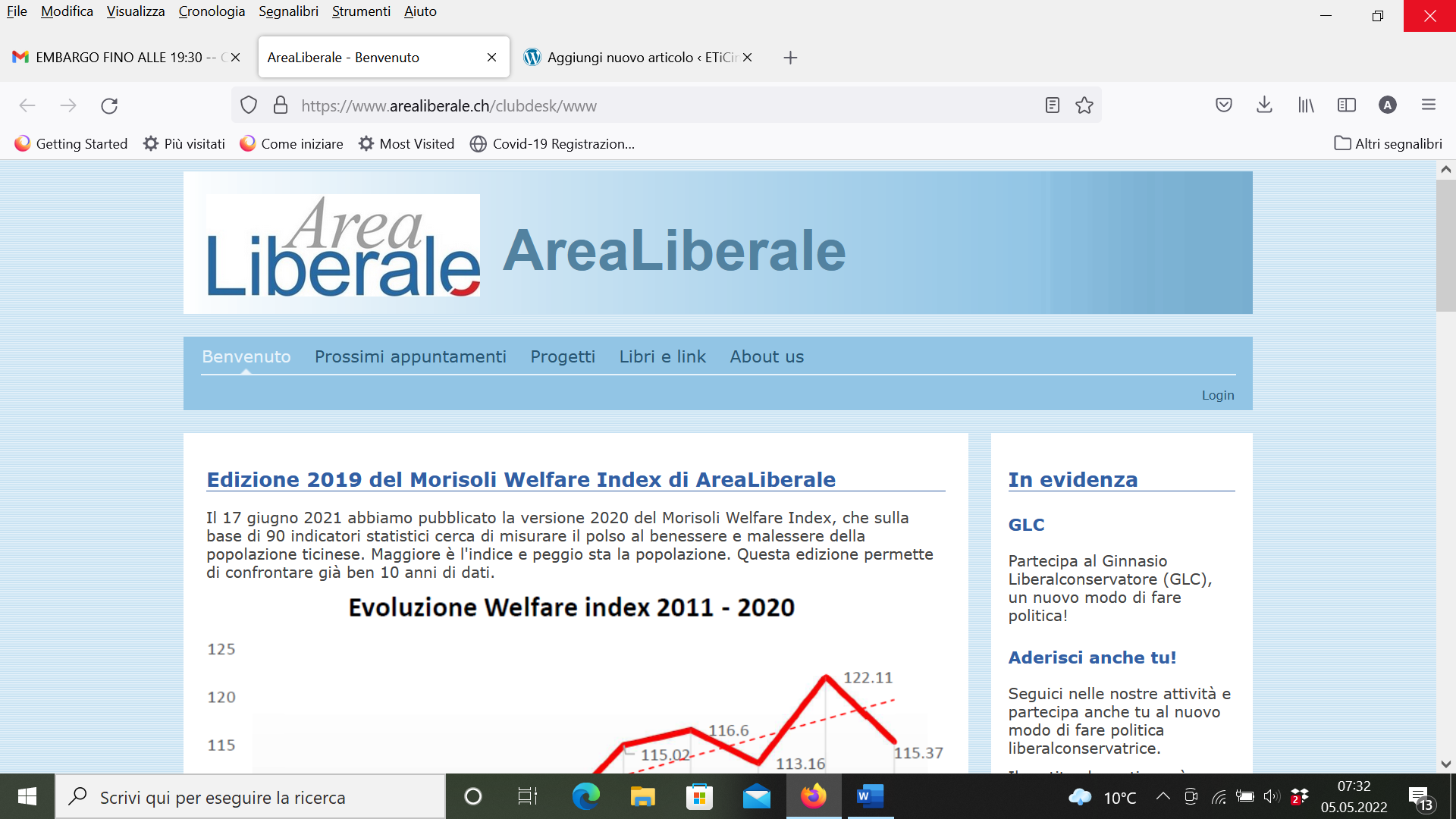Open Come iniziare bookmark
This screenshot has width=1456, height=819.
pos(291,144)
